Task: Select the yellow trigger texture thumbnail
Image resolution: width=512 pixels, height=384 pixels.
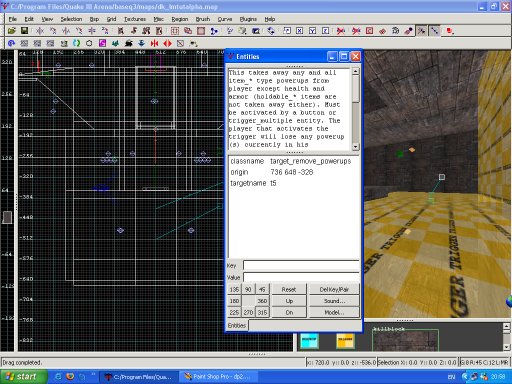Action: coord(345,340)
